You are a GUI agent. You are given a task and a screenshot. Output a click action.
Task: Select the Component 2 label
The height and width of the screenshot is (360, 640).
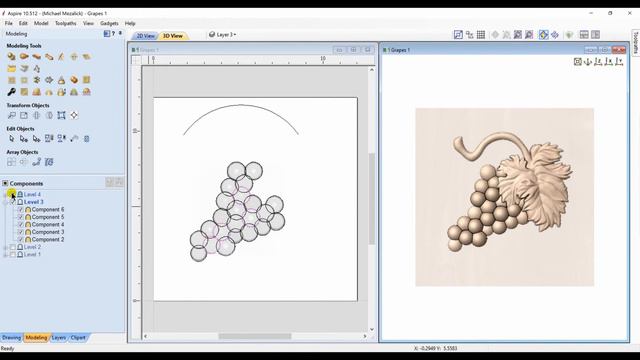point(48,240)
